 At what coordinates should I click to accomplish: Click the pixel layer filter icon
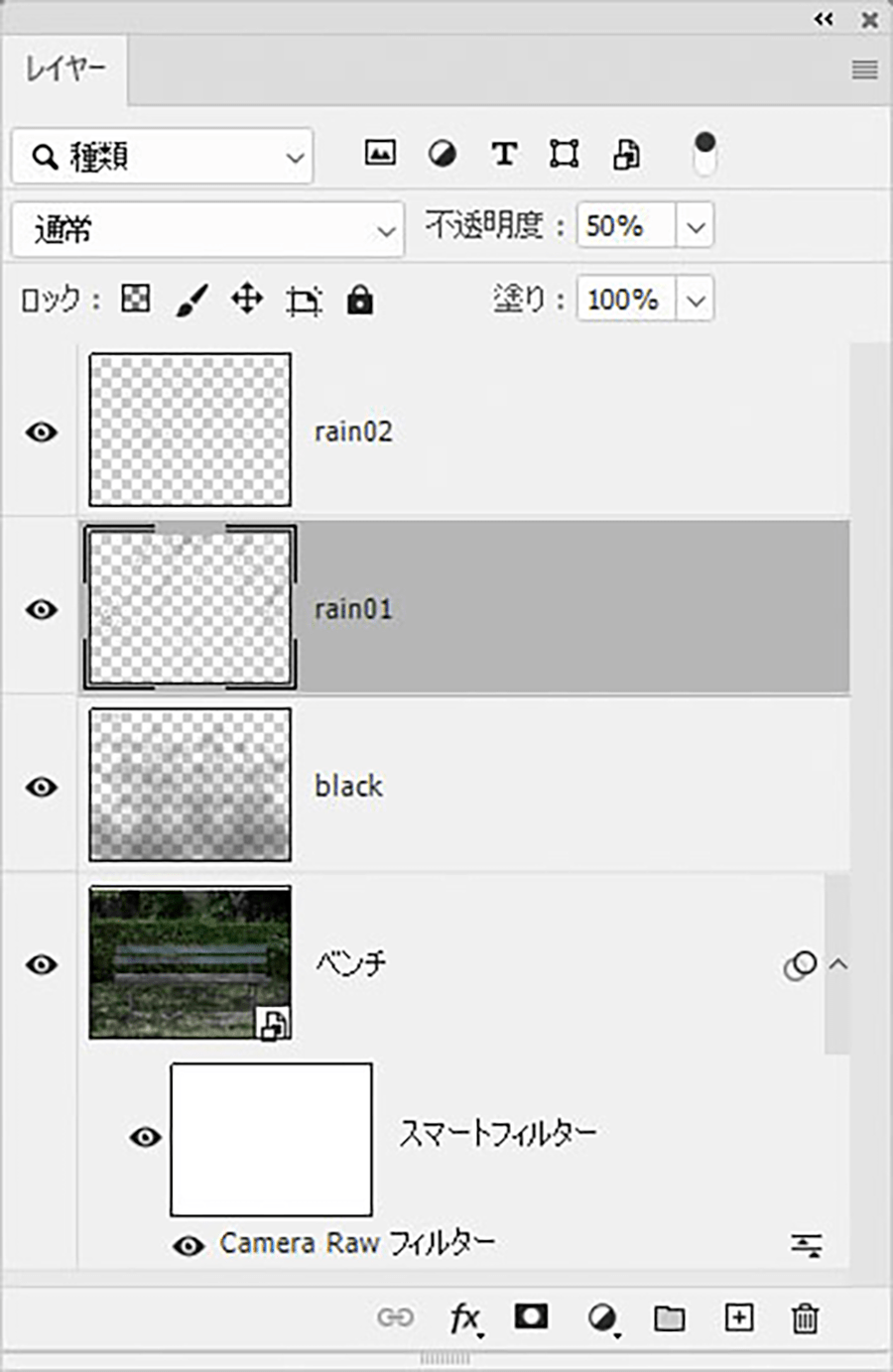[x=380, y=154]
